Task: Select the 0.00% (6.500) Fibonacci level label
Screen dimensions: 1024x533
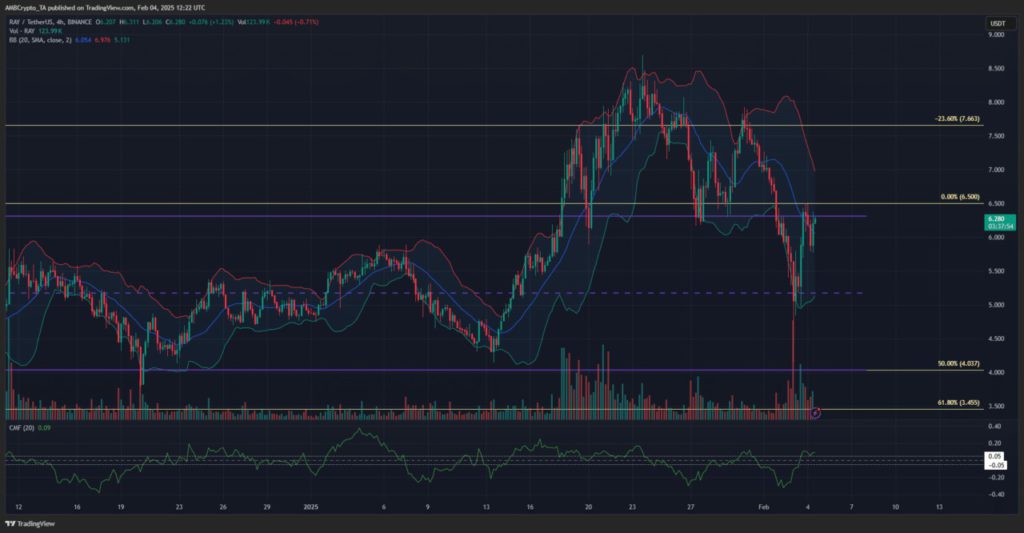Action: pyautogui.click(x=960, y=197)
